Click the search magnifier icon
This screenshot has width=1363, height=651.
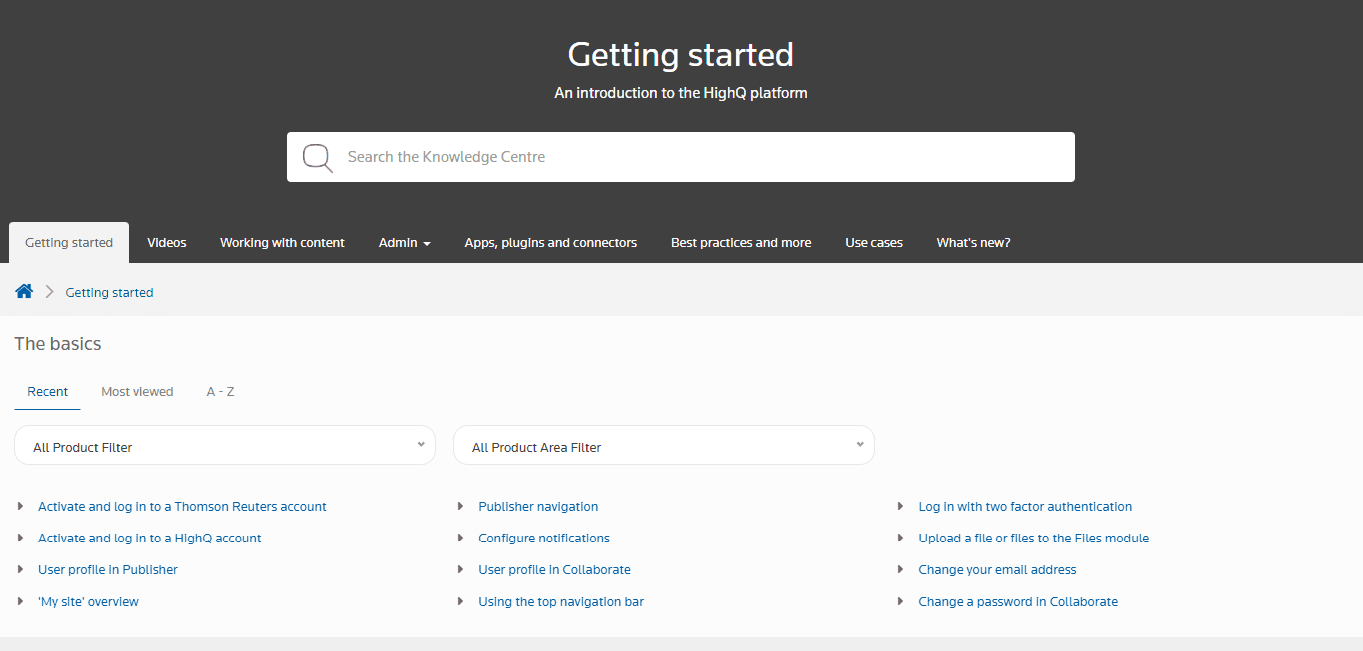(317, 157)
